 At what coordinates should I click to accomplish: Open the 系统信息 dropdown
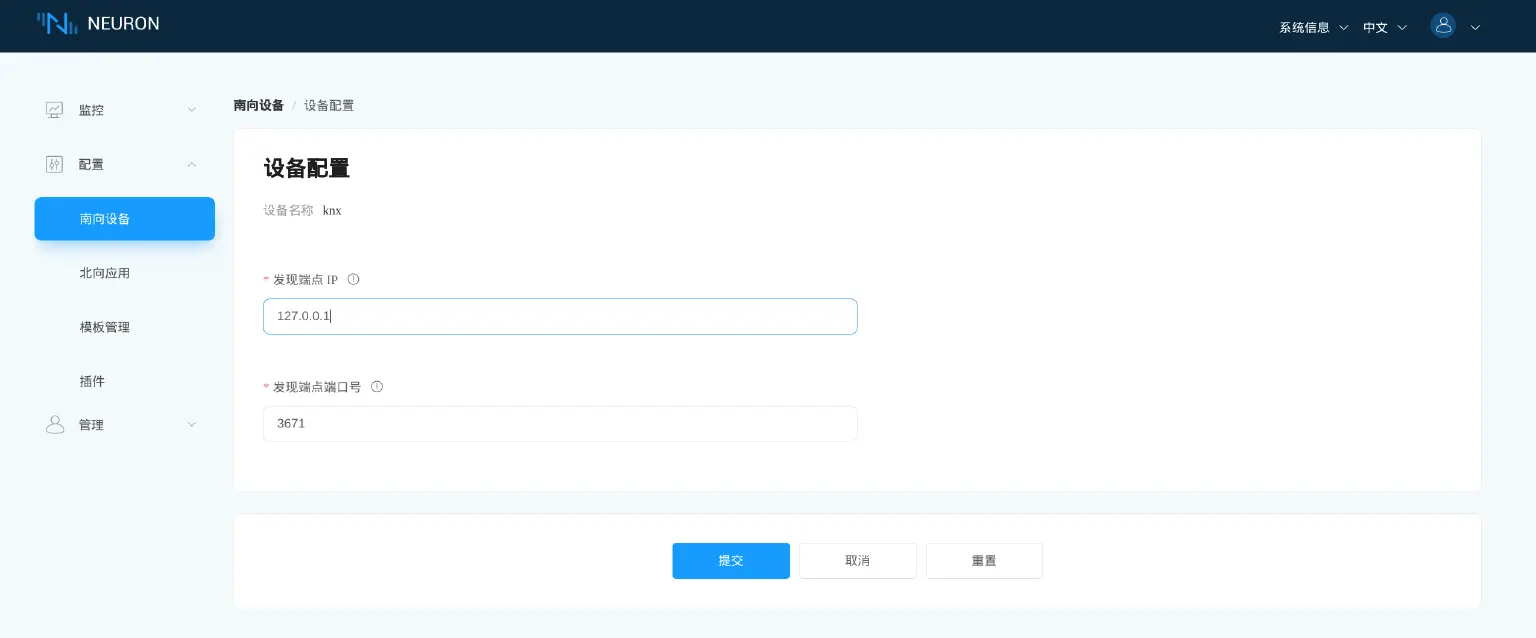(x=1313, y=28)
